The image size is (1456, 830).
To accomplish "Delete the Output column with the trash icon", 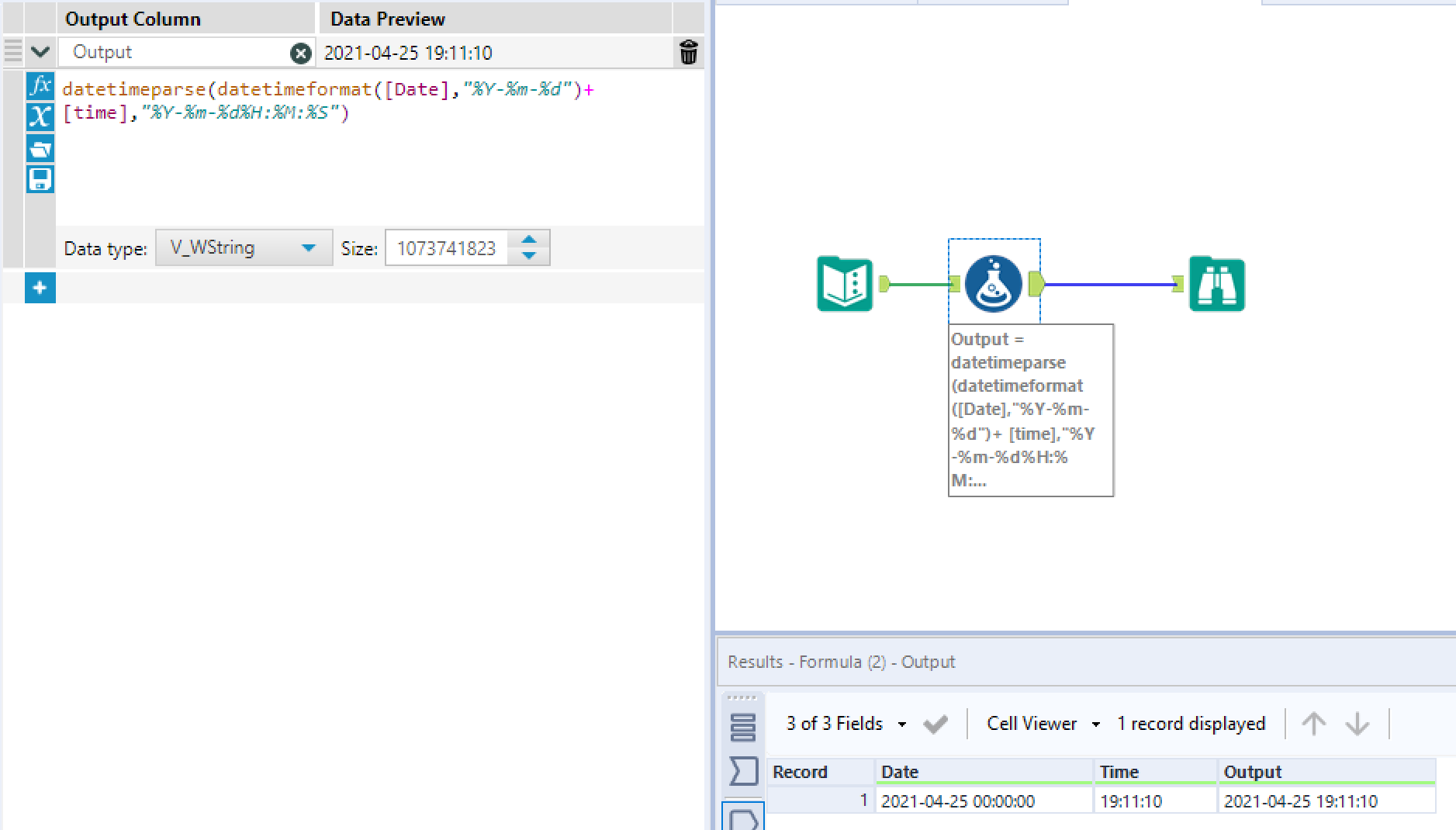I will pos(688,53).
